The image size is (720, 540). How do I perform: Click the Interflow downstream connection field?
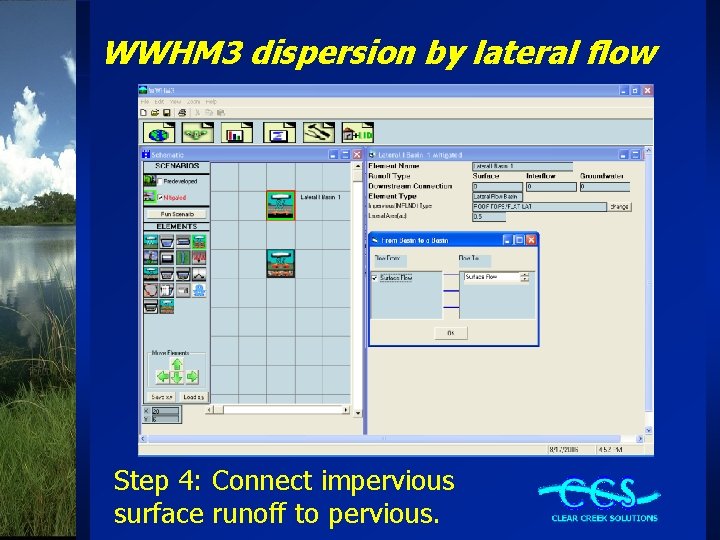point(551,187)
